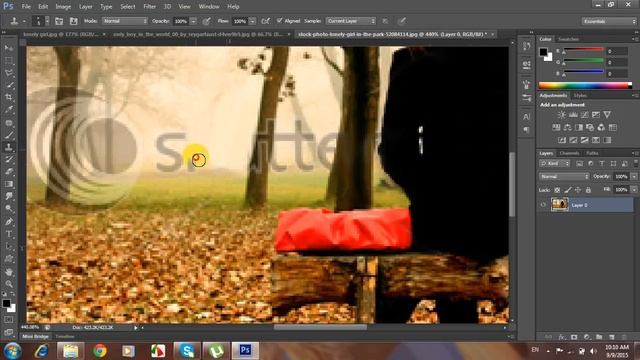Screen dimensions: 640x360
Task: Toggle layer filtering switch
Action: click(x=636, y=163)
